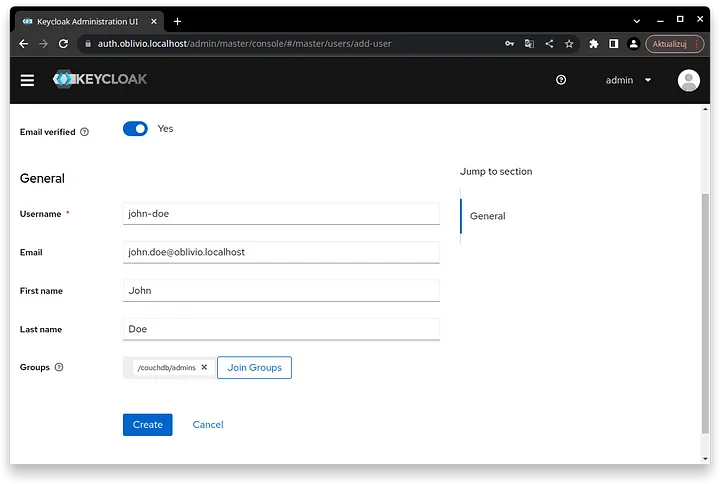Open the help question-mark icon in header
720x484 pixels.
pos(561,80)
